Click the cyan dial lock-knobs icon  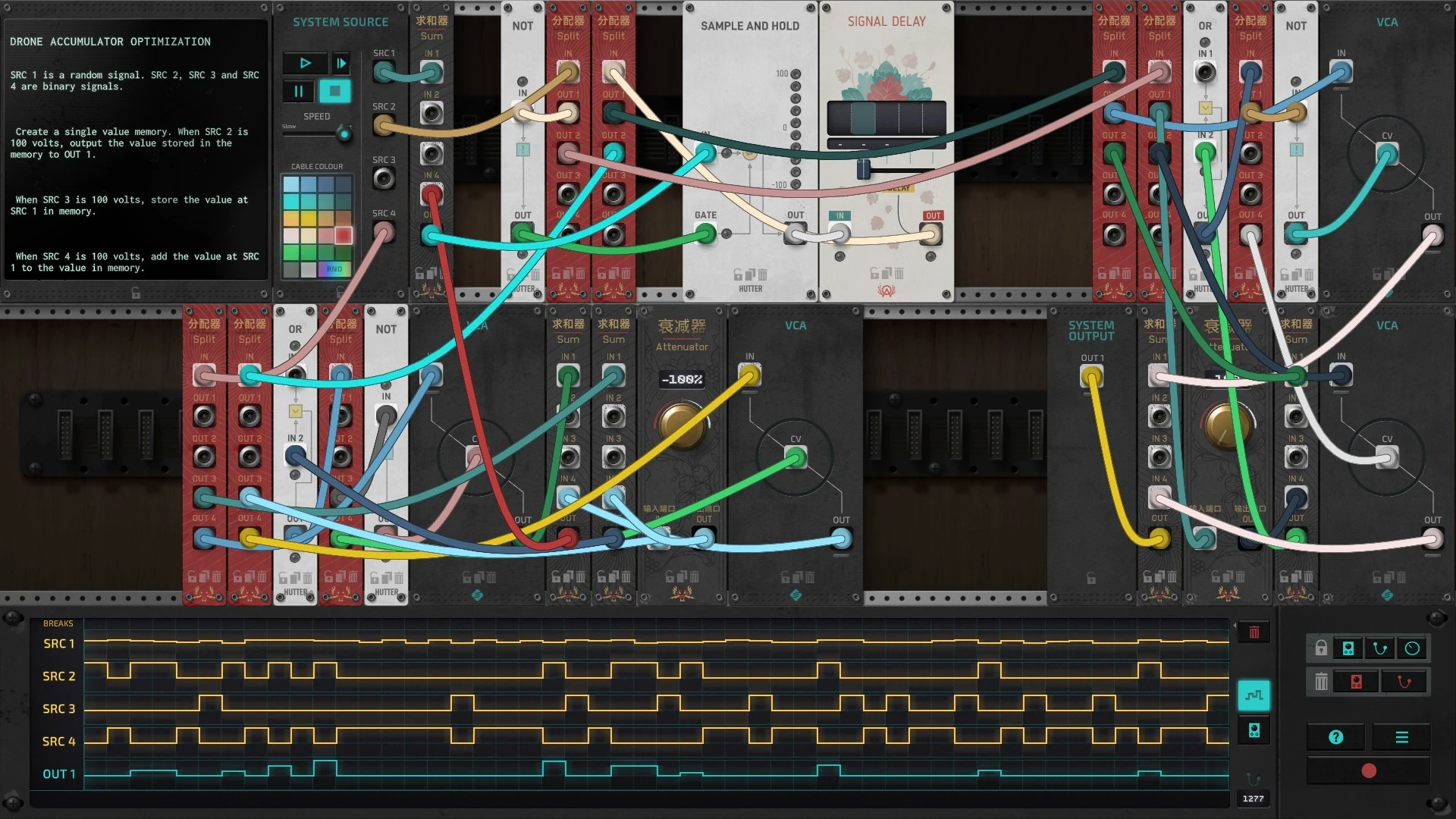click(x=1412, y=648)
